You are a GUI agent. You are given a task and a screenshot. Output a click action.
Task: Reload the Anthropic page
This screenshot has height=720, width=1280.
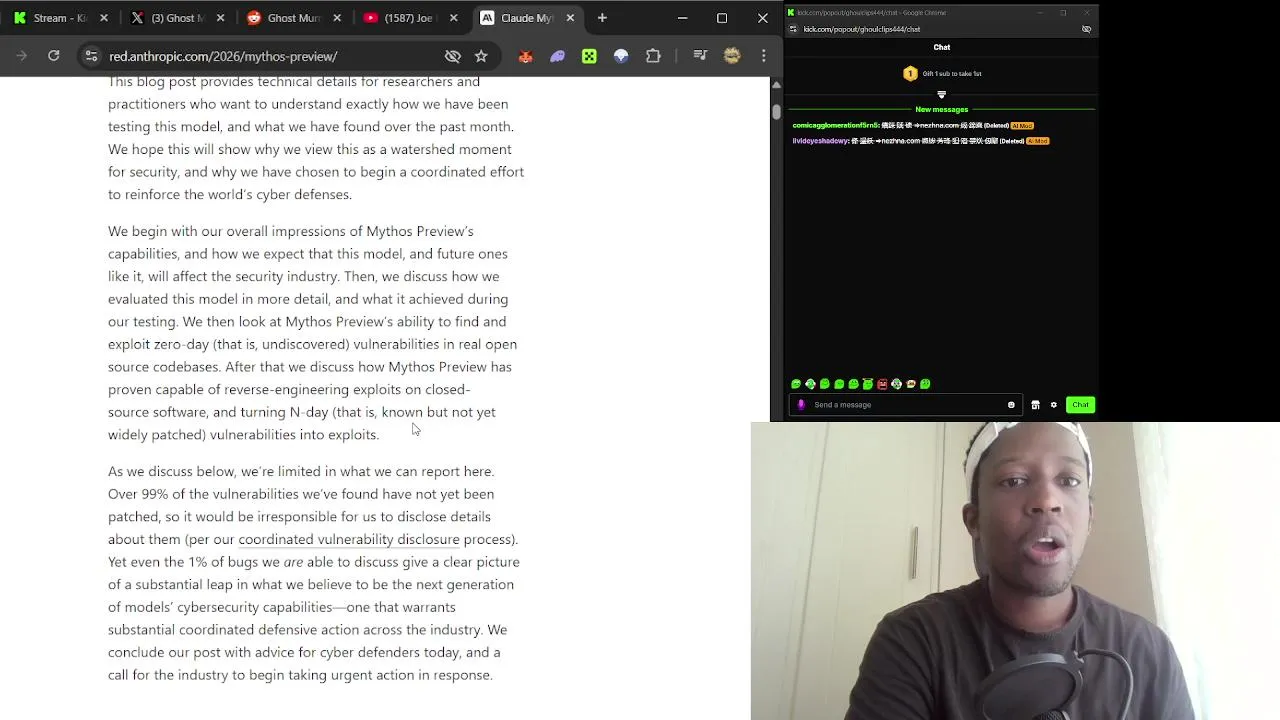(54, 56)
